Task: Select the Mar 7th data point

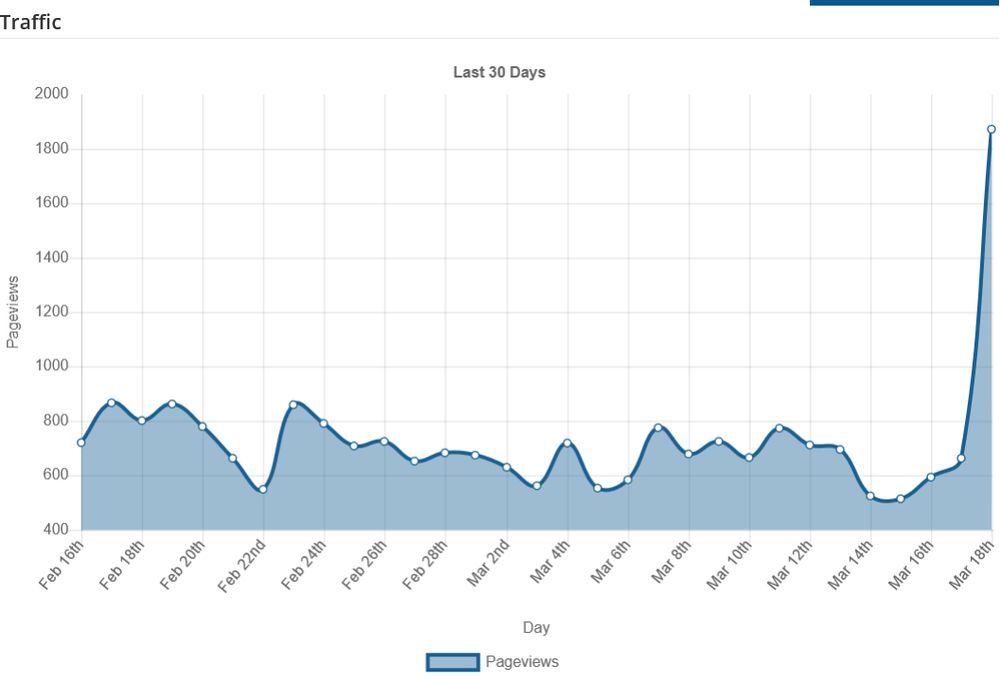Action: tap(658, 427)
